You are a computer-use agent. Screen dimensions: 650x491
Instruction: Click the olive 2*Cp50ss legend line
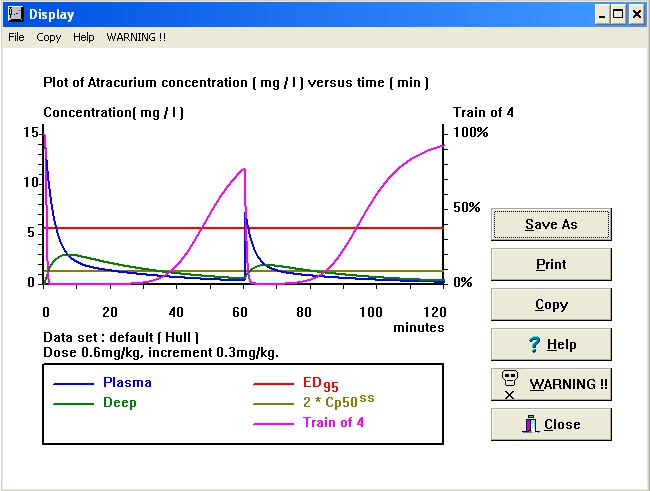click(x=273, y=404)
